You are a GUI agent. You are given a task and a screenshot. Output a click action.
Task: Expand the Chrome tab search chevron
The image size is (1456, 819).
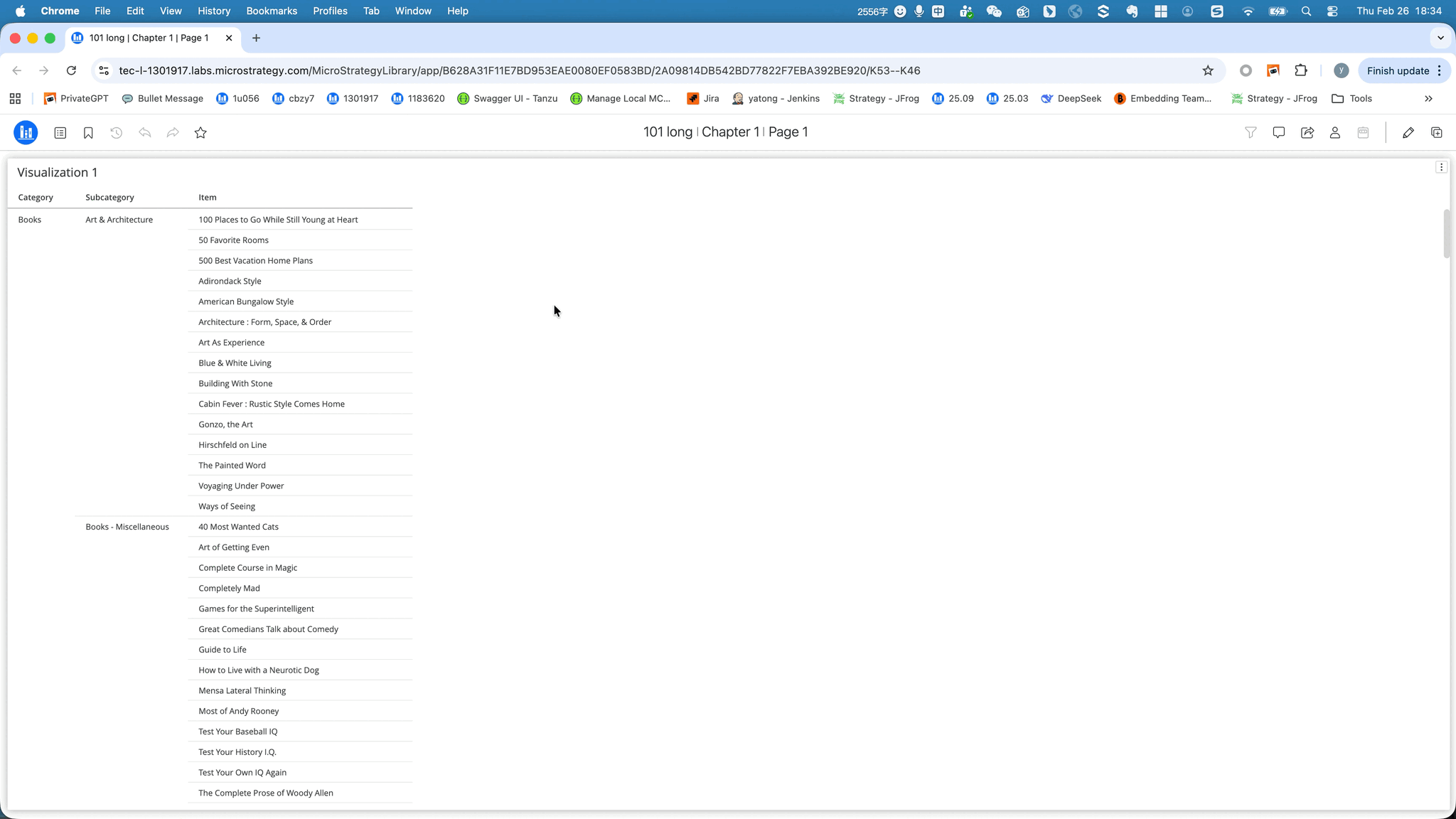point(1440,38)
